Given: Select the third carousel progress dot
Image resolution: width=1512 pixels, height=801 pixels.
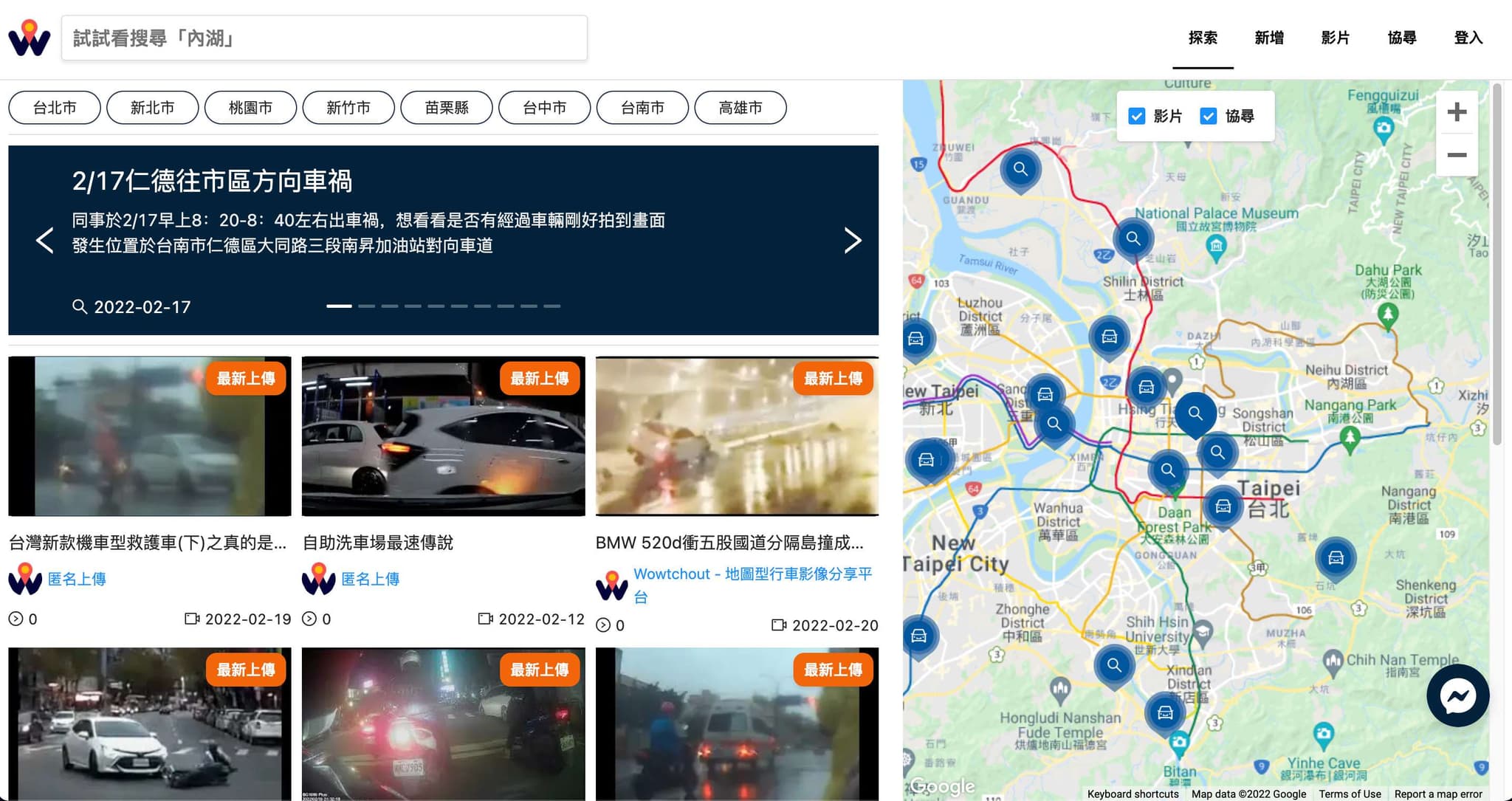Looking at the screenshot, I should pyautogui.click(x=389, y=306).
